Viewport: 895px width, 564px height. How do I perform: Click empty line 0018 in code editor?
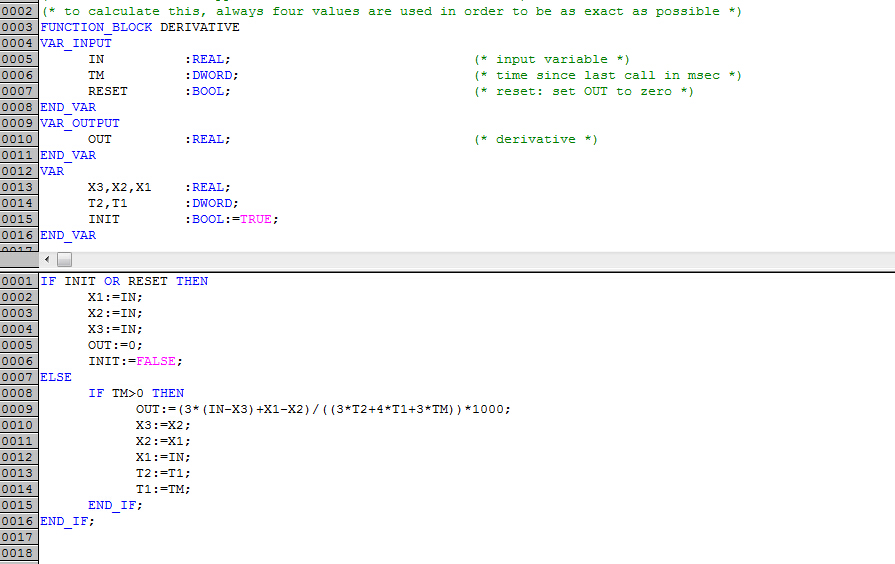[465, 553]
